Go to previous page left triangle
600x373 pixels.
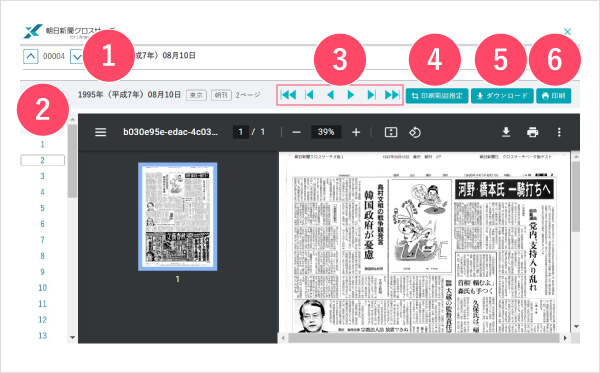(331, 95)
